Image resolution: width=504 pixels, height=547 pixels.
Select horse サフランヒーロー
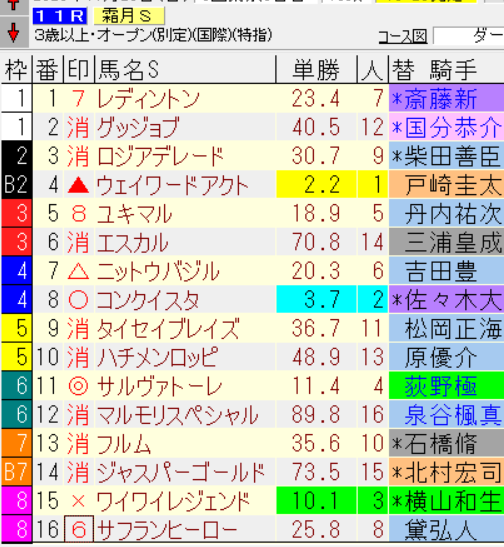[x=167, y=529]
